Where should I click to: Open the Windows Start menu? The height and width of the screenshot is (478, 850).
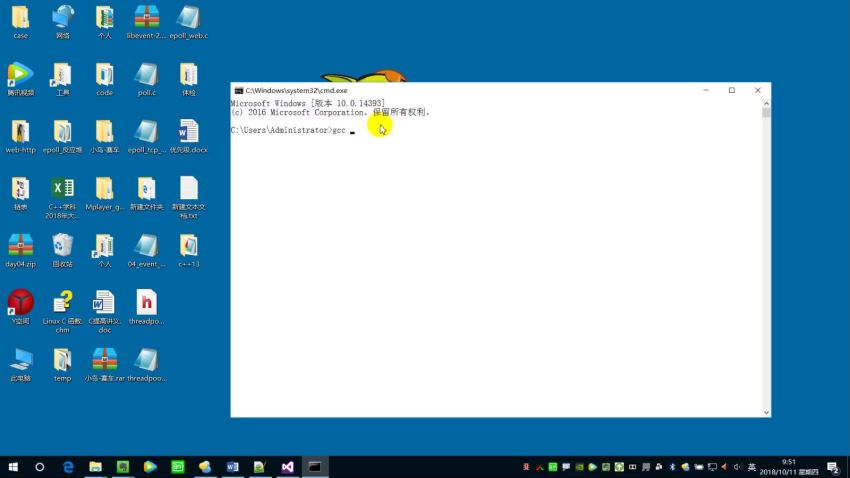point(13,467)
